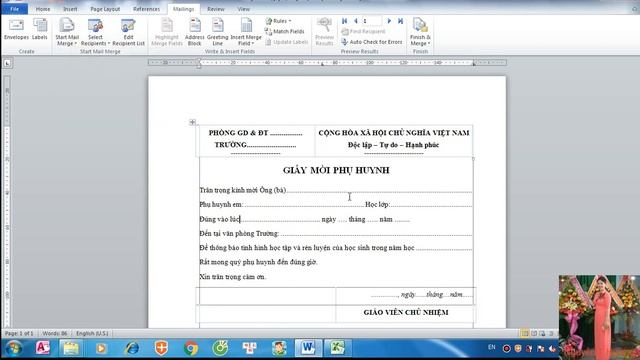Click the English (U.S.) language indicator
This screenshot has height=360, width=640.
[92, 333]
